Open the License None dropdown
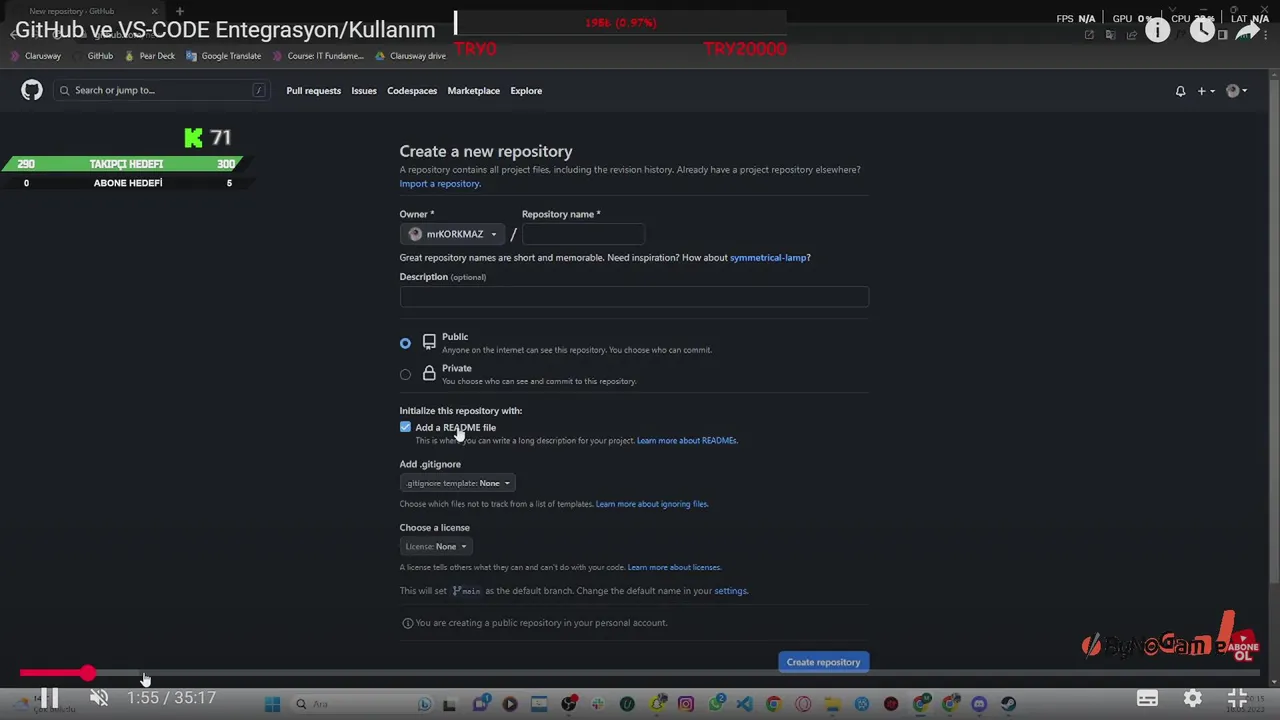1280x720 pixels. pos(436,546)
